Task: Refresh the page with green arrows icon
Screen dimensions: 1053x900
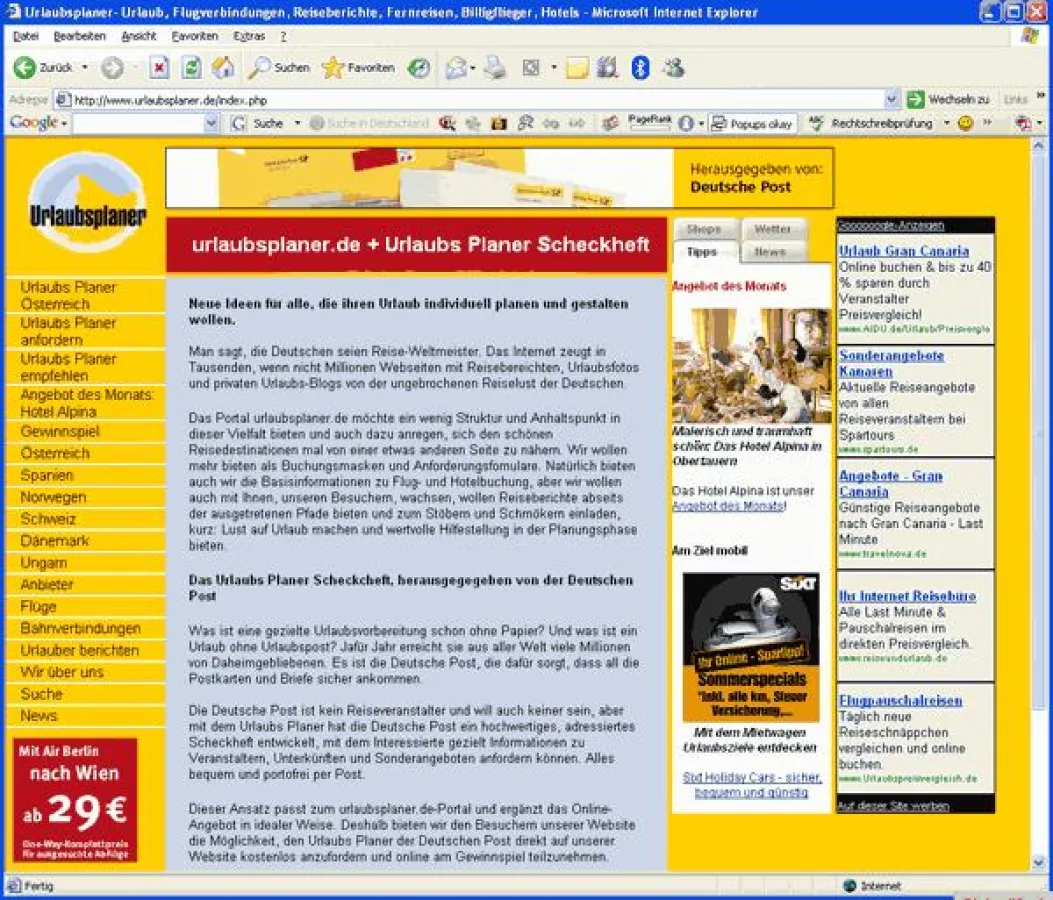Action: [x=190, y=68]
